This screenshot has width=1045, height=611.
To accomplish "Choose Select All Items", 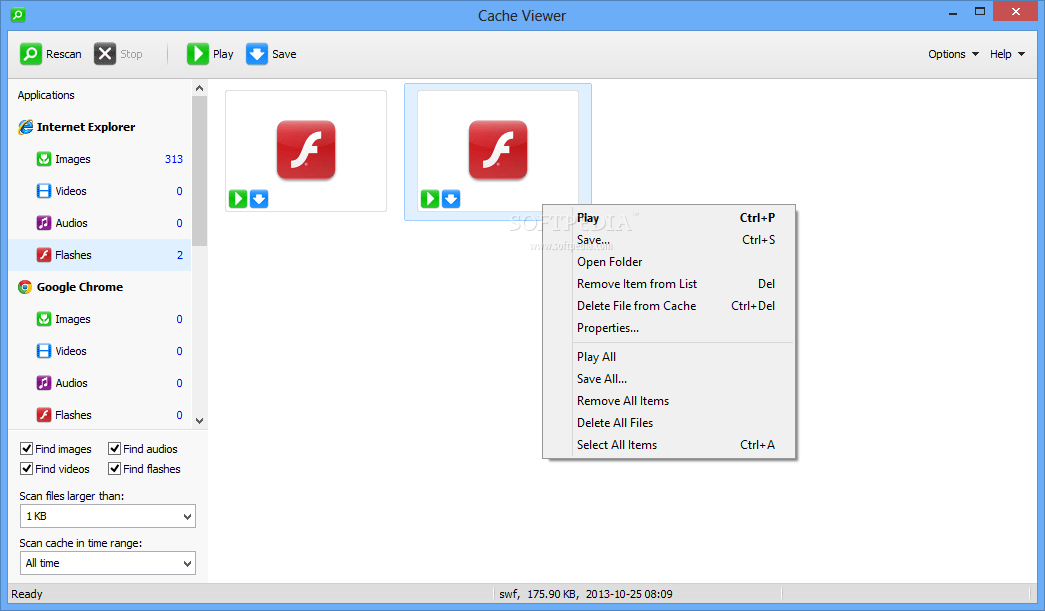I will click(669, 444).
